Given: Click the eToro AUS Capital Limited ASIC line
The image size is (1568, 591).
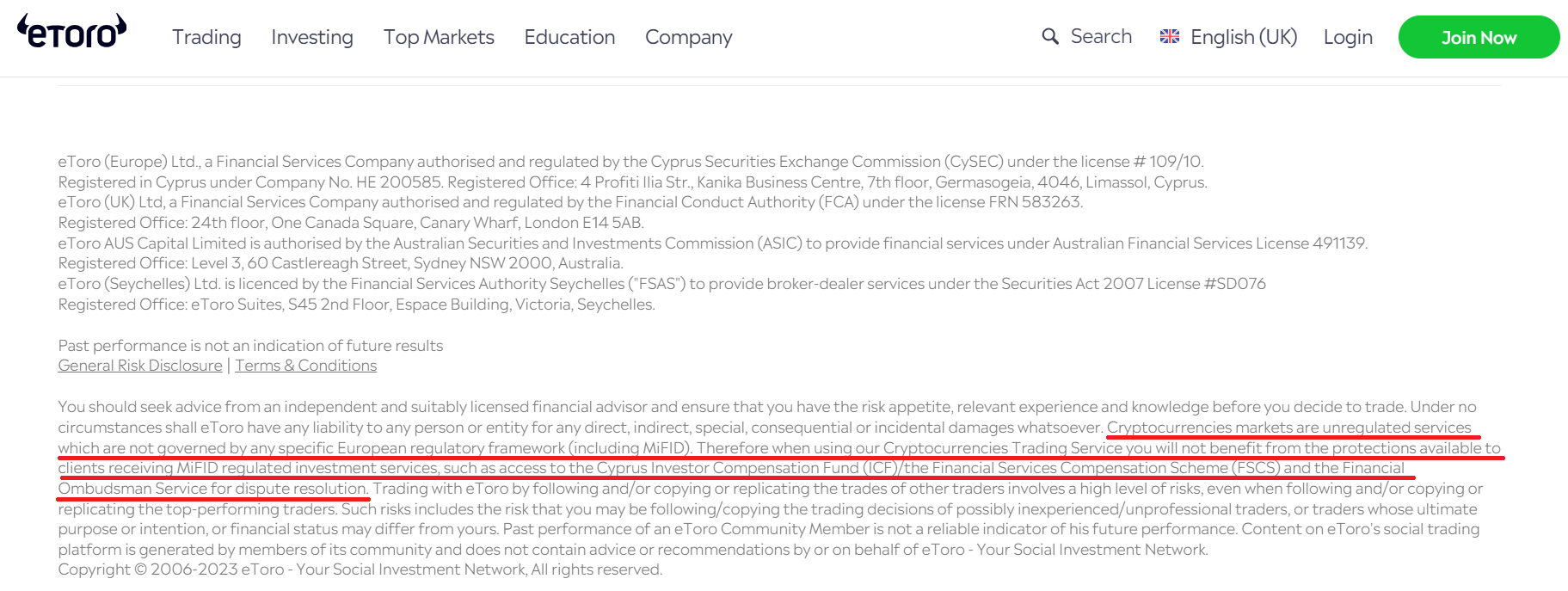Looking at the screenshot, I should click(713, 243).
